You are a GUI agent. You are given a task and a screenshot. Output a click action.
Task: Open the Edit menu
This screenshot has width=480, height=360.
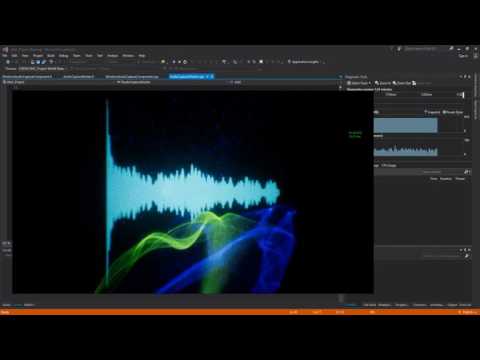coord(15,56)
